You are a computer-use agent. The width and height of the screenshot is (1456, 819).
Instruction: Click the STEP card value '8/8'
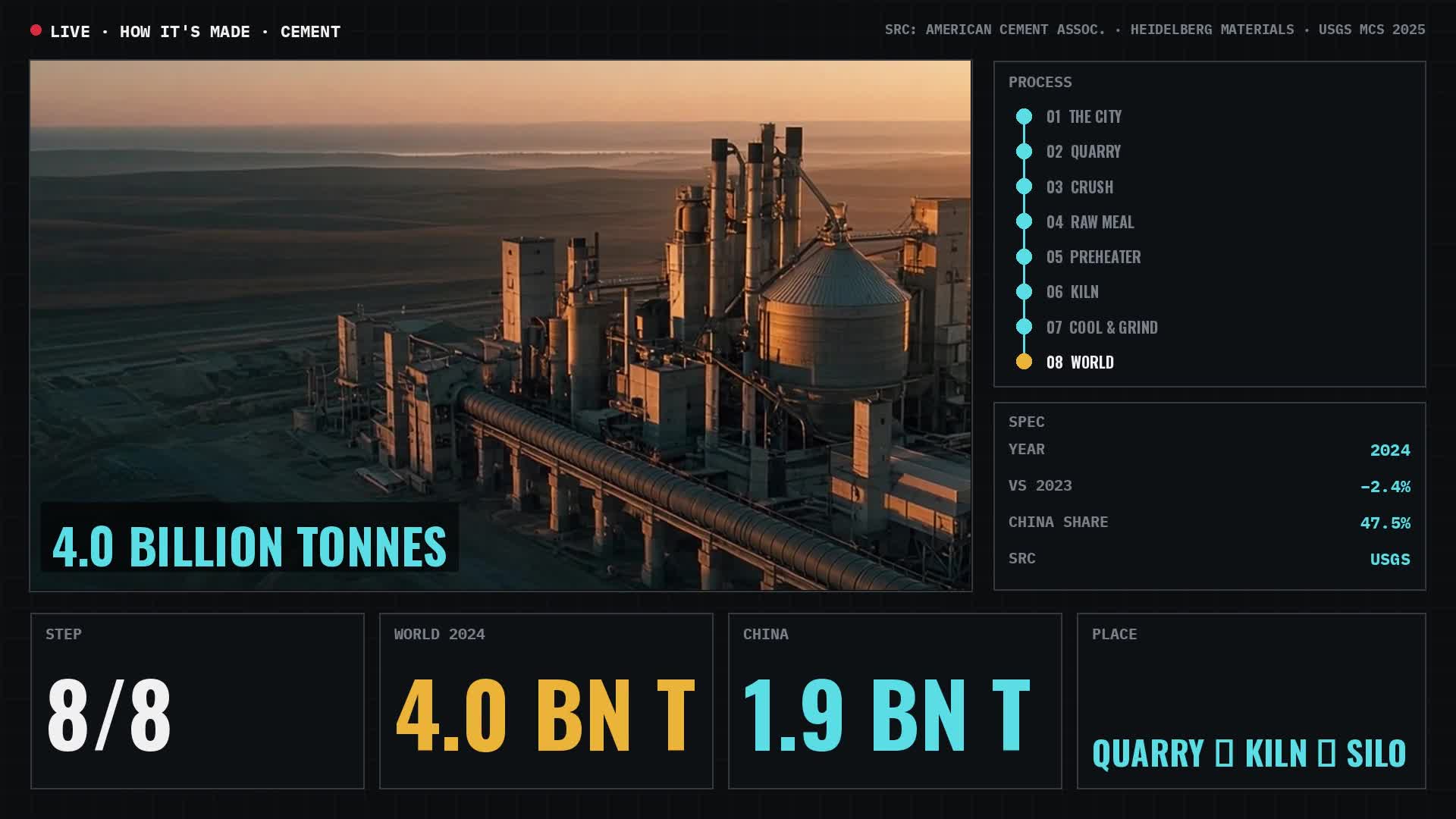point(108,714)
